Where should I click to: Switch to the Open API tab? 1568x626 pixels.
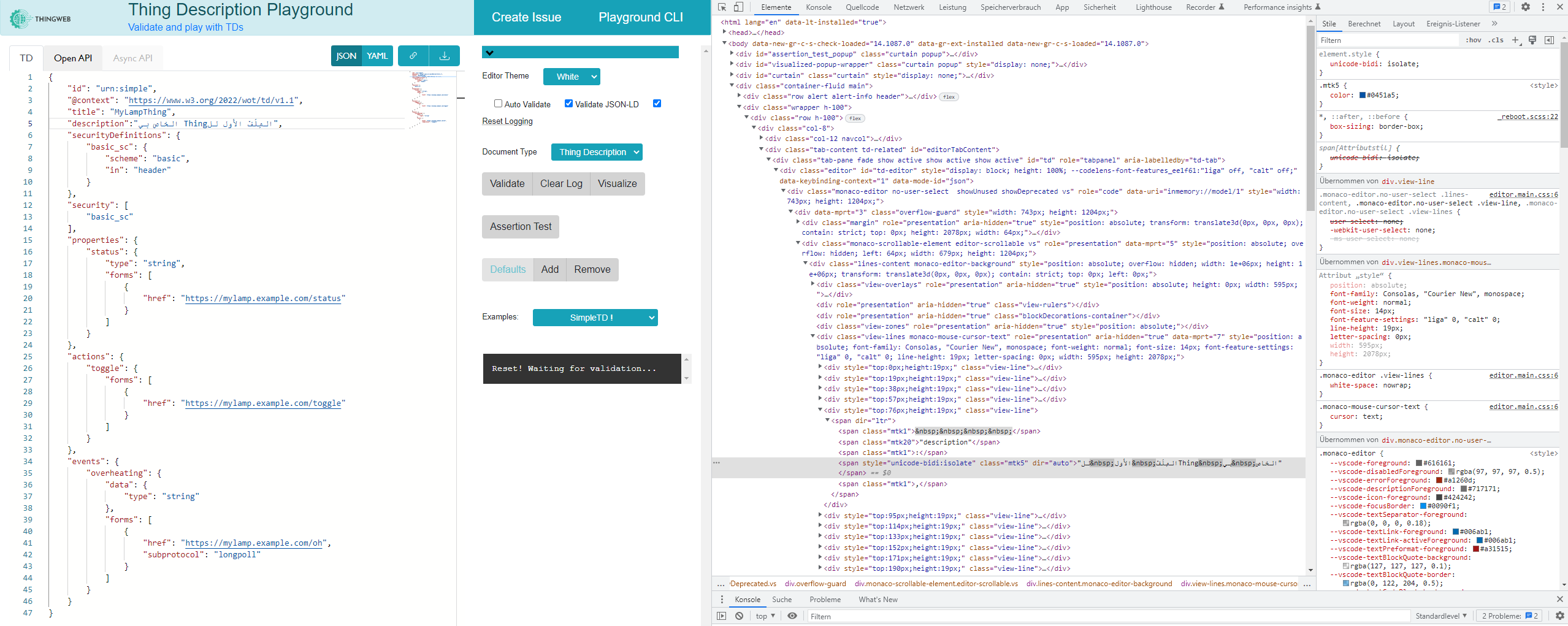(x=72, y=58)
